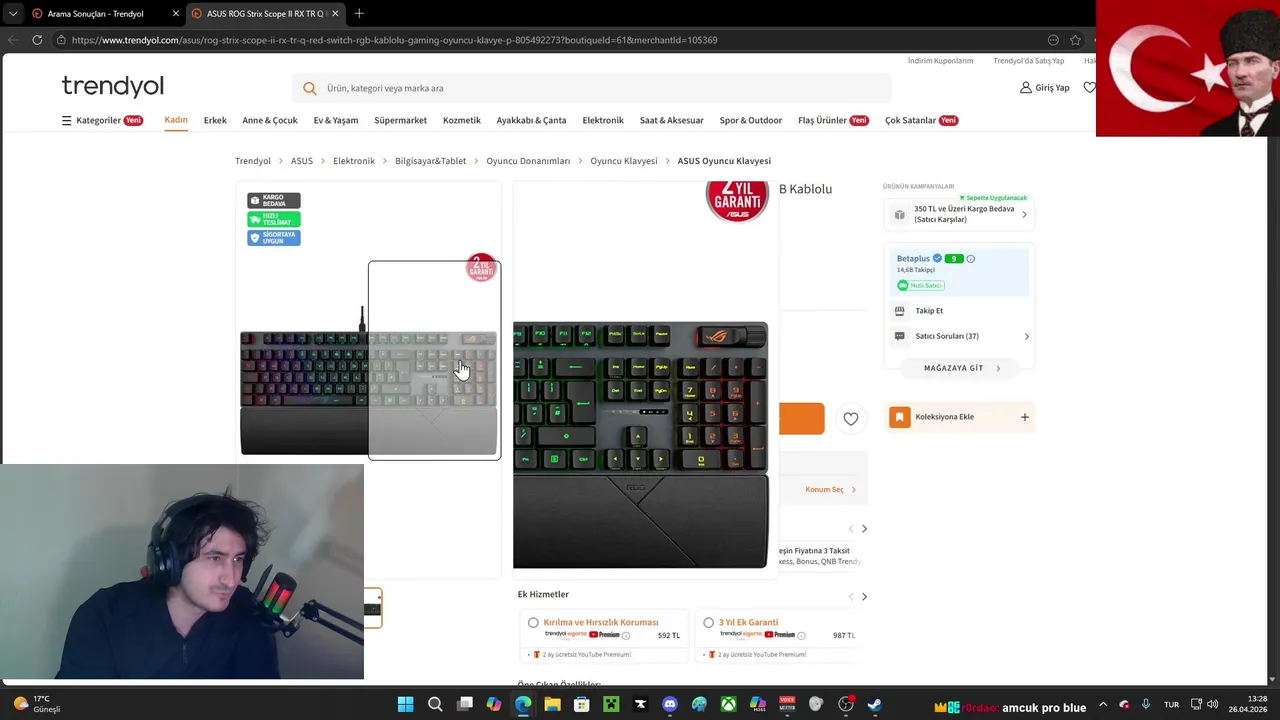The height and width of the screenshot is (720, 1280).
Task: Open Satıcı Soruları (37) chevron
Action: coord(1026,336)
